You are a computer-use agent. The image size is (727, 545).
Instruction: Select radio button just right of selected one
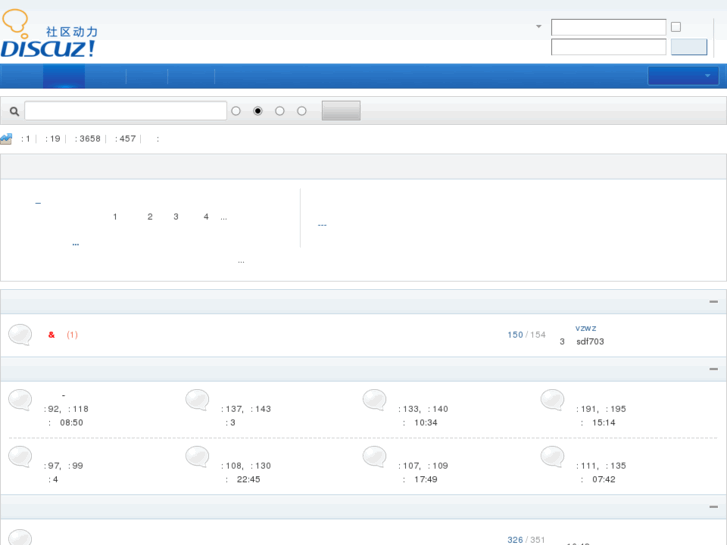click(280, 111)
